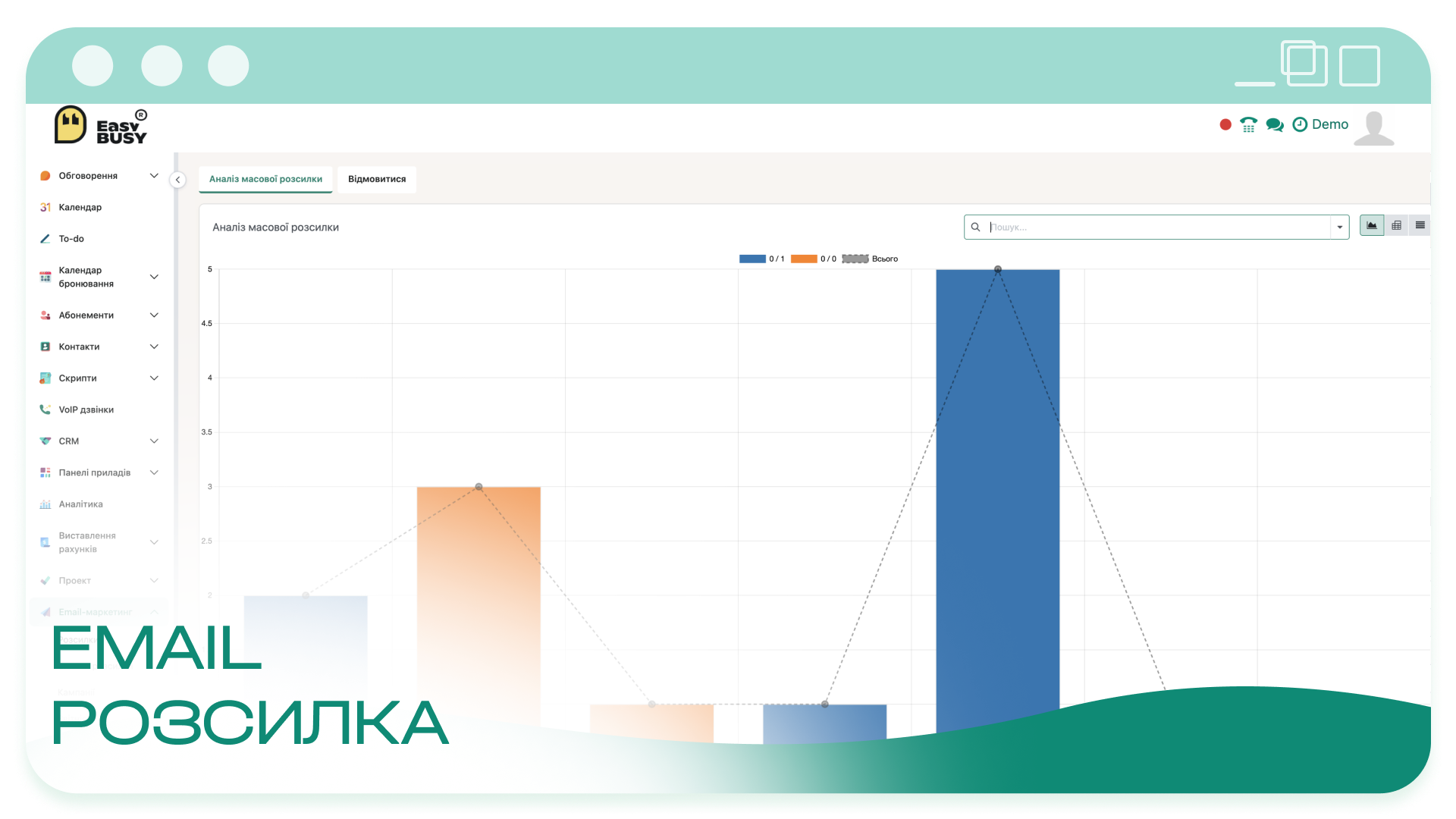Click the Обговорення sidebar icon
Image resolution: width=1456 pixels, height=819 pixels.
tap(45, 176)
